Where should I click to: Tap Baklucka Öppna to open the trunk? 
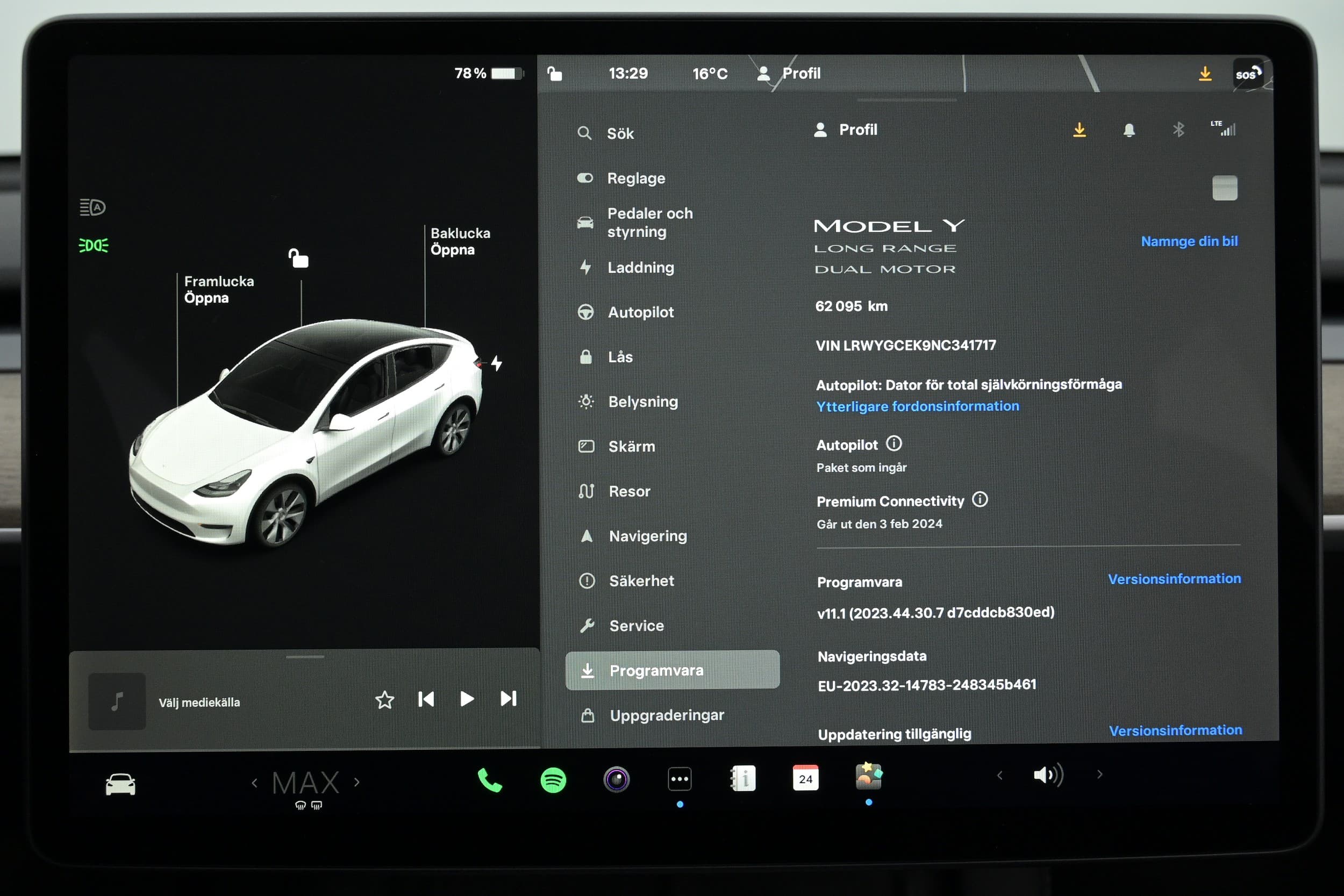pos(460,242)
